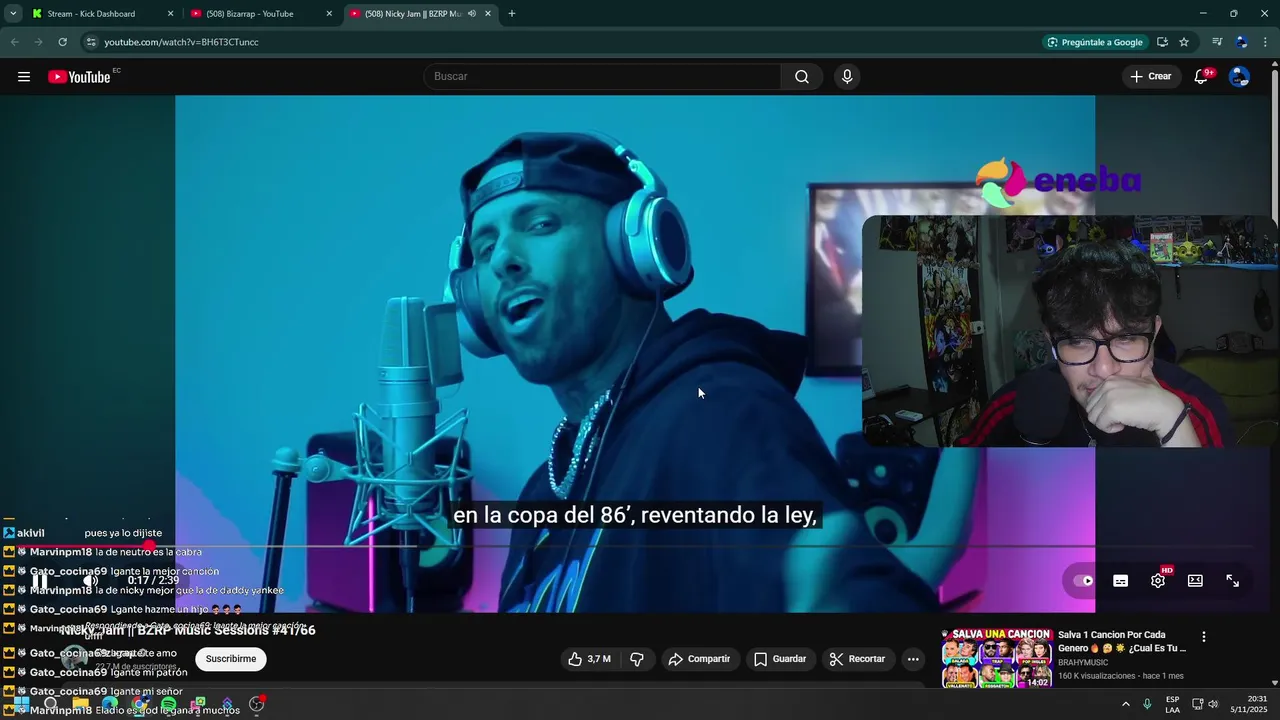
Task: Close the Bizarrap YouTube tab
Action: [x=329, y=14]
